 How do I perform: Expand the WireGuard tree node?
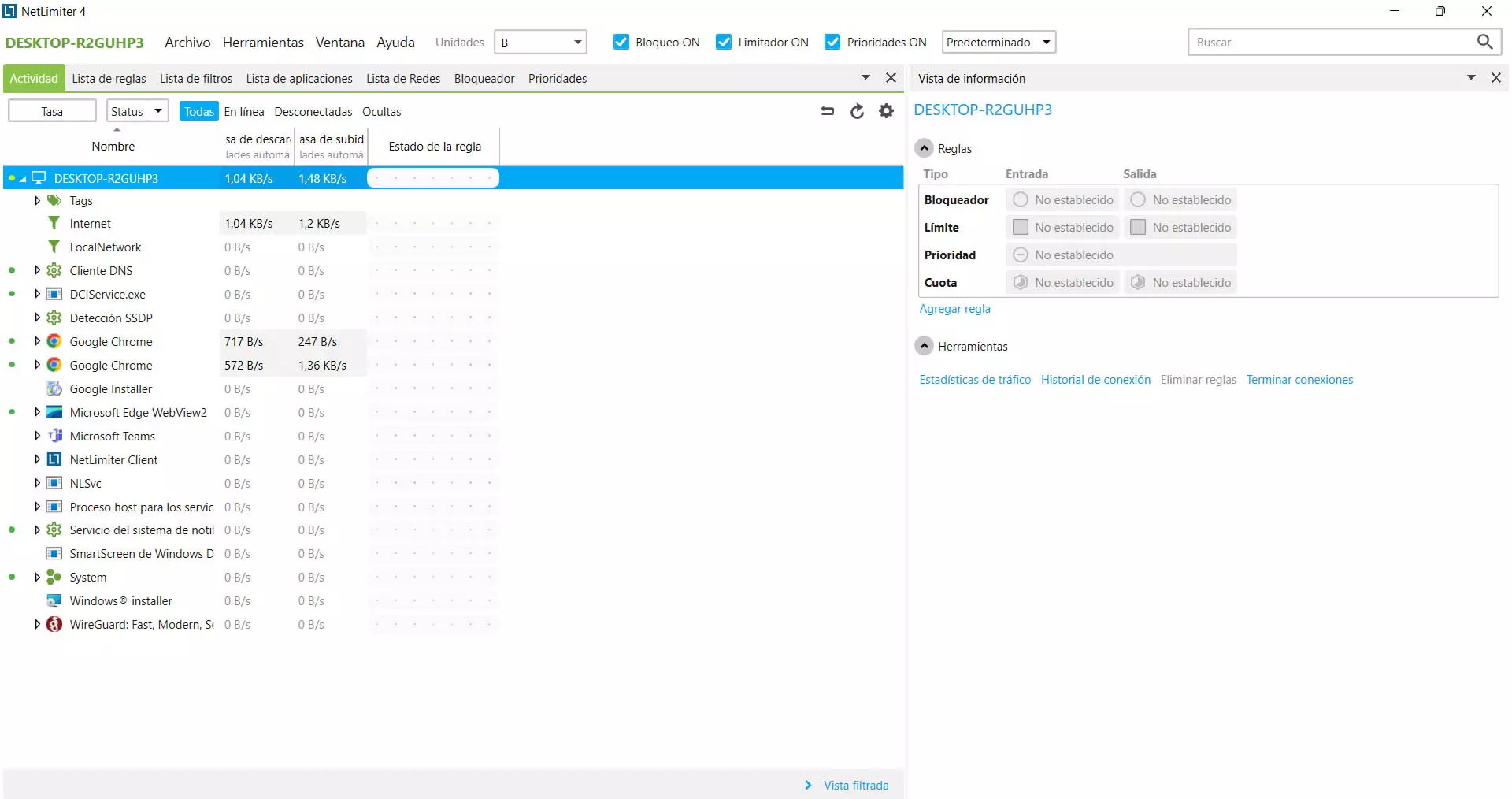point(37,624)
